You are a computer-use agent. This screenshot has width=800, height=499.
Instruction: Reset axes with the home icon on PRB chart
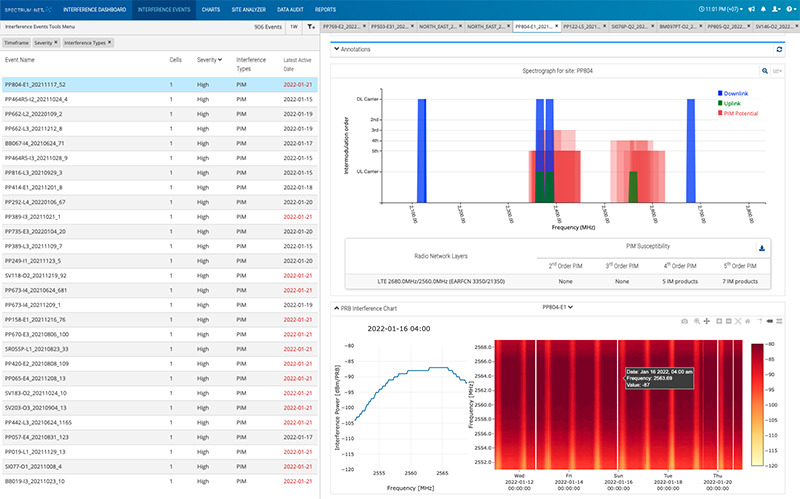[x=747, y=321]
